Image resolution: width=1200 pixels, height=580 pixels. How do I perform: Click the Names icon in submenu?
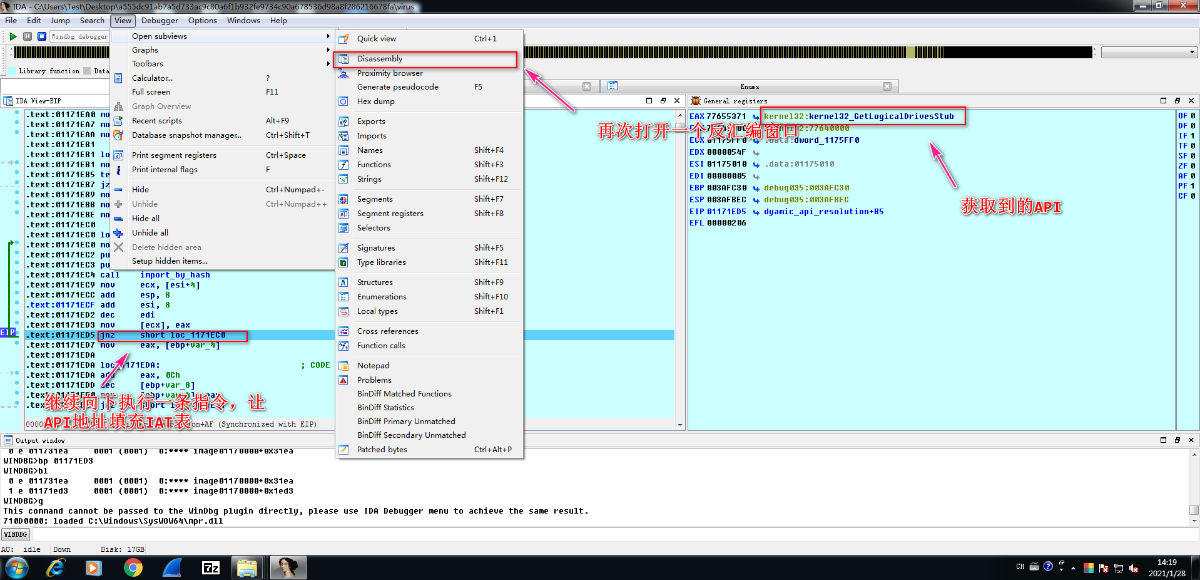tap(343, 150)
